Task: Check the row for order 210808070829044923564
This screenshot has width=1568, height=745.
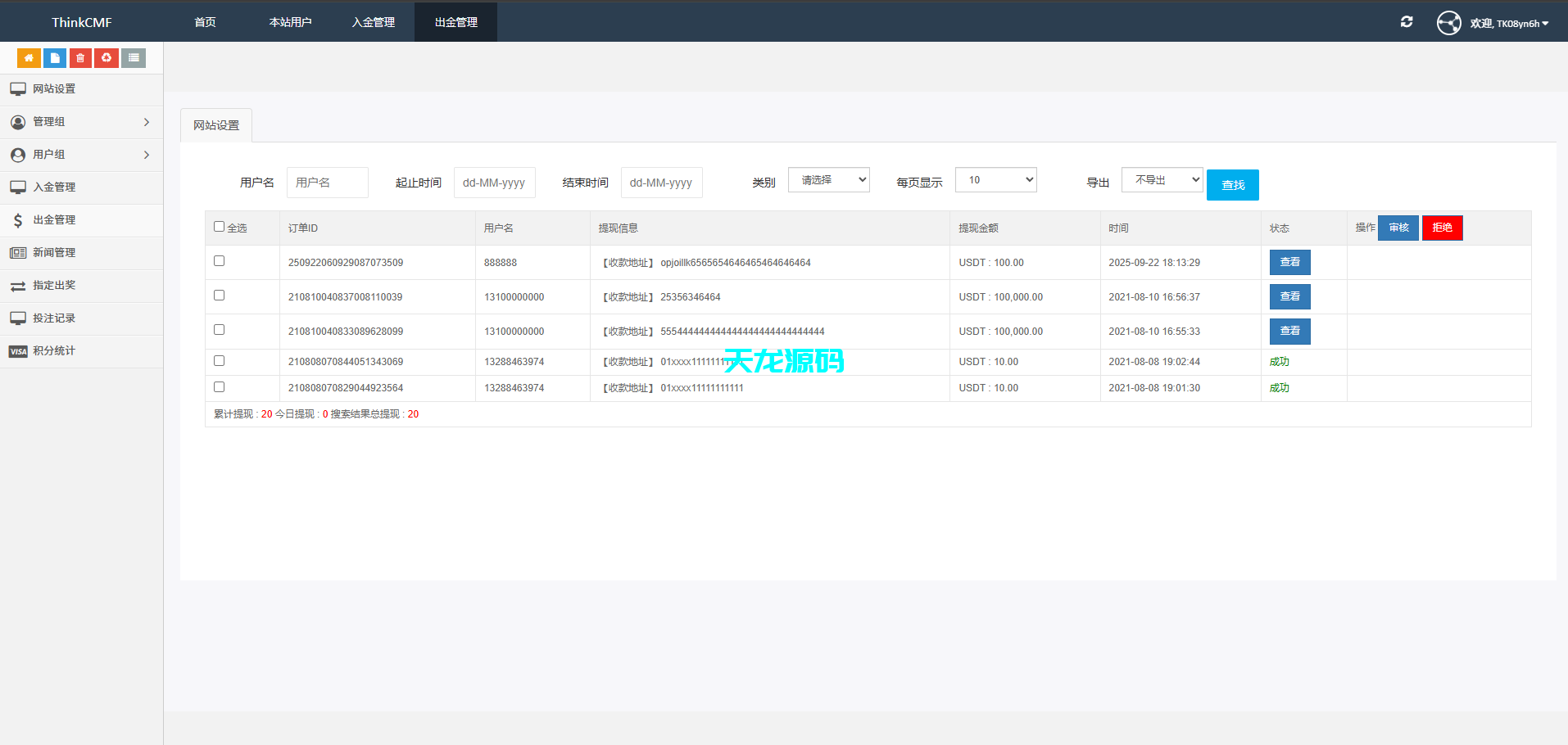Action: tap(219, 387)
